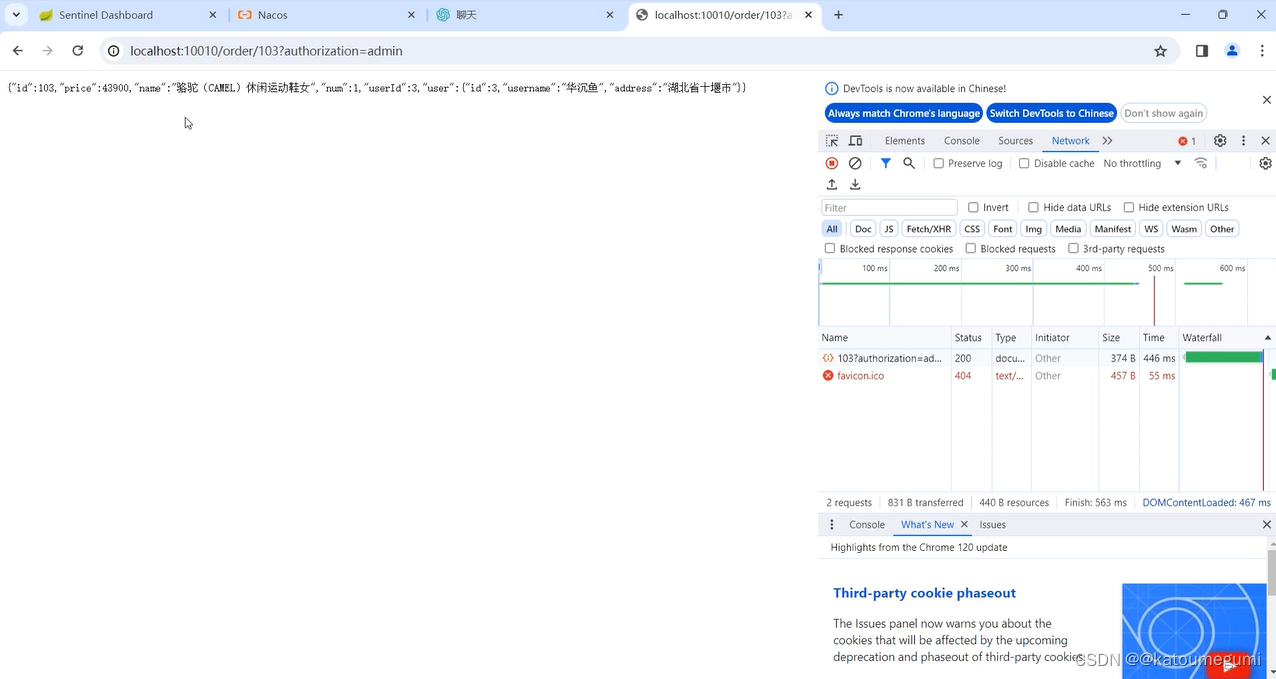Check the Invert filter checkbox
This screenshot has width=1276, height=679.
pyautogui.click(x=973, y=207)
